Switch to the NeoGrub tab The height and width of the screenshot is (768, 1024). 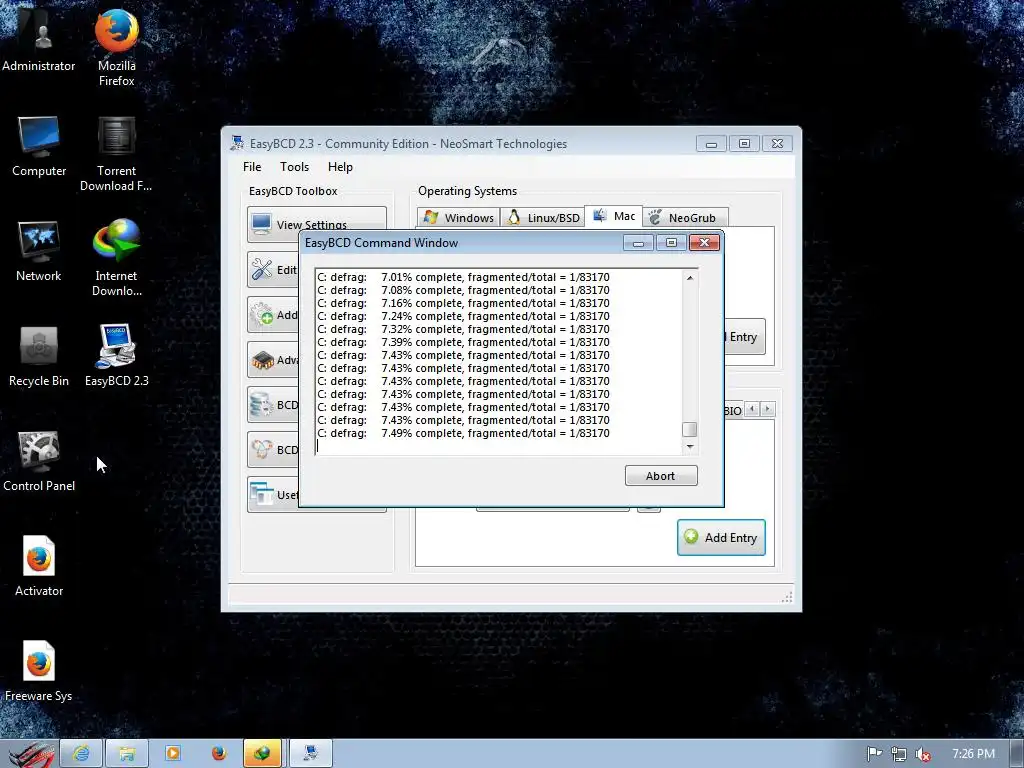[684, 217]
